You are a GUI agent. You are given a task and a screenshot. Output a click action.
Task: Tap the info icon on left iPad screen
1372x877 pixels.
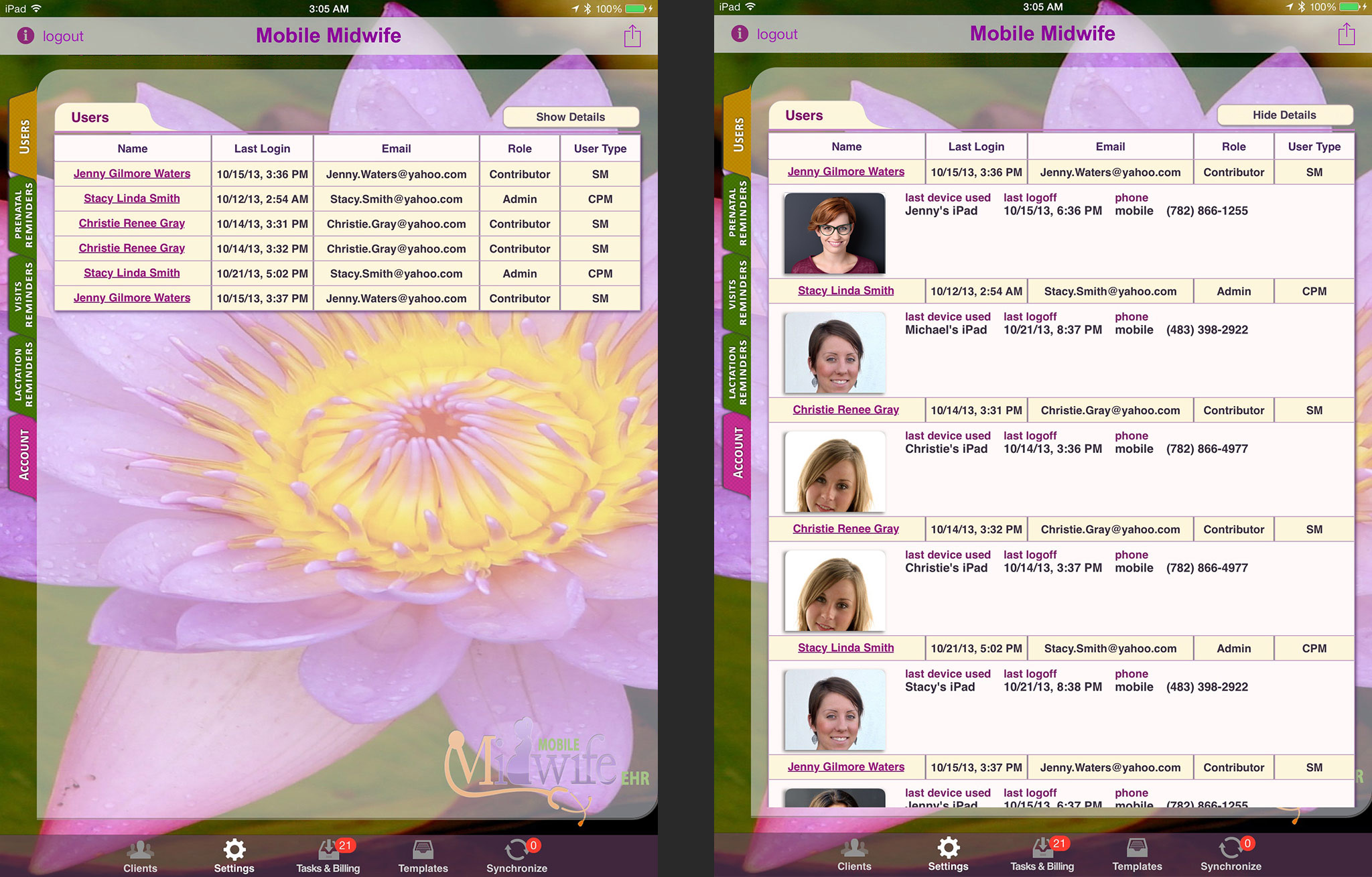coord(25,36)
